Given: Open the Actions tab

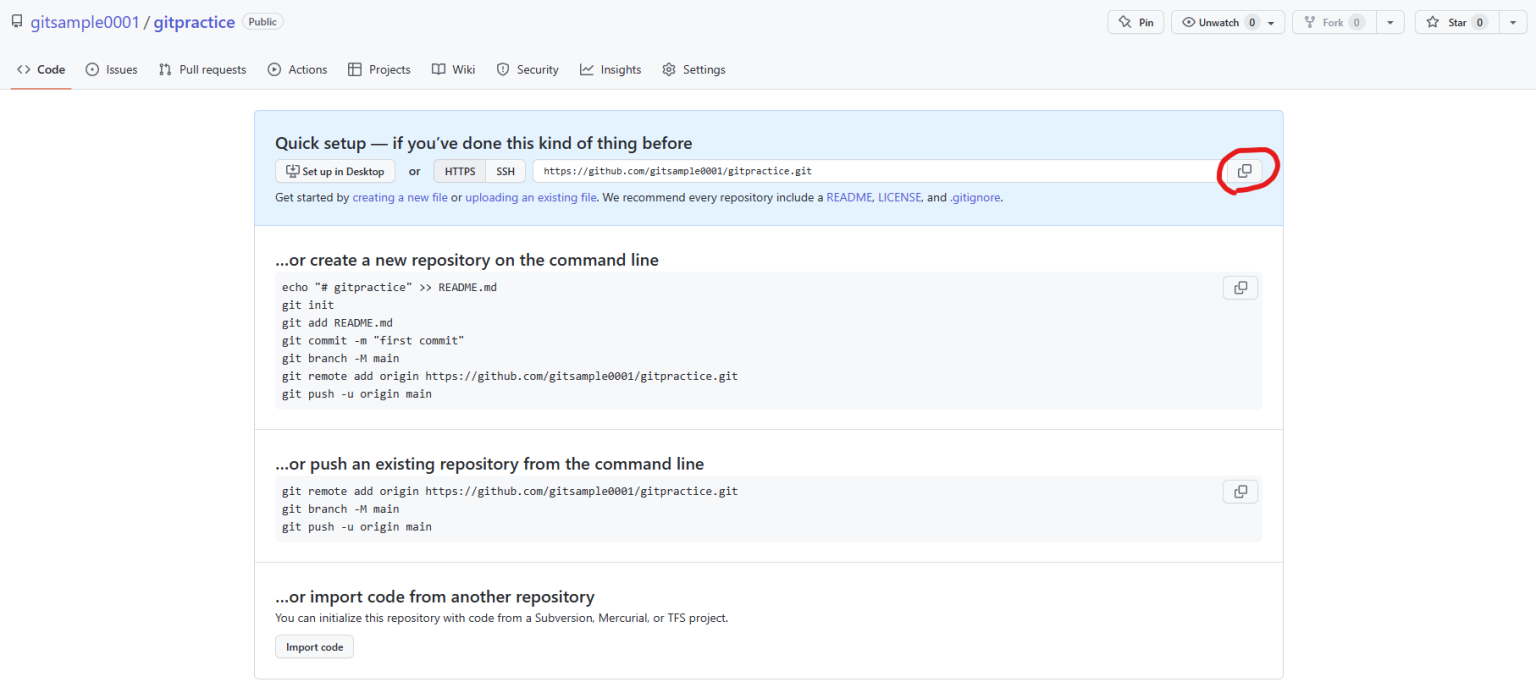Looking at the screenshot, I should pos(297,69).
